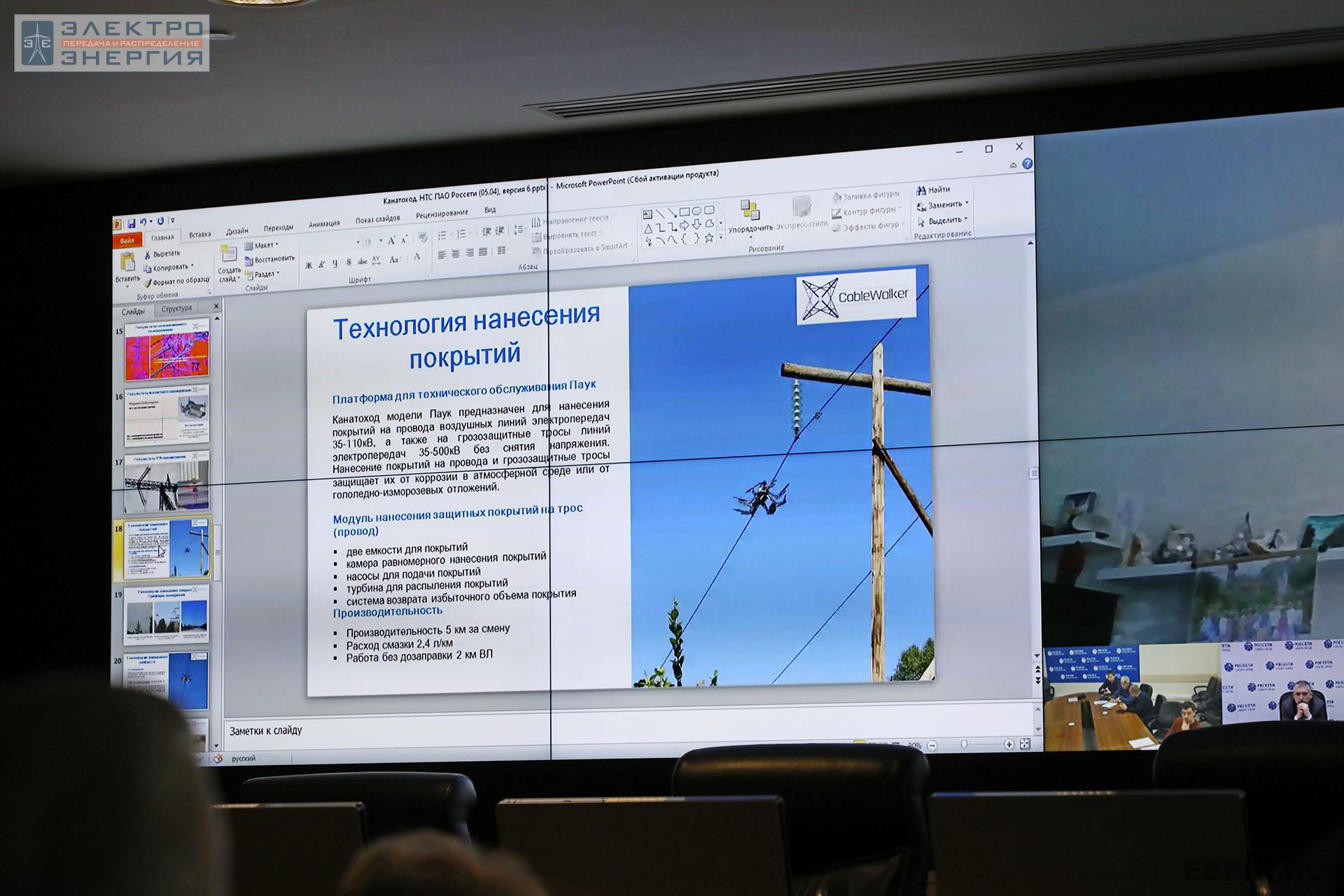The height and width of the screenshot is (896, 1344).
Task: Switch to the Вставка ribbon tab
Action: (x=199, y=235)
